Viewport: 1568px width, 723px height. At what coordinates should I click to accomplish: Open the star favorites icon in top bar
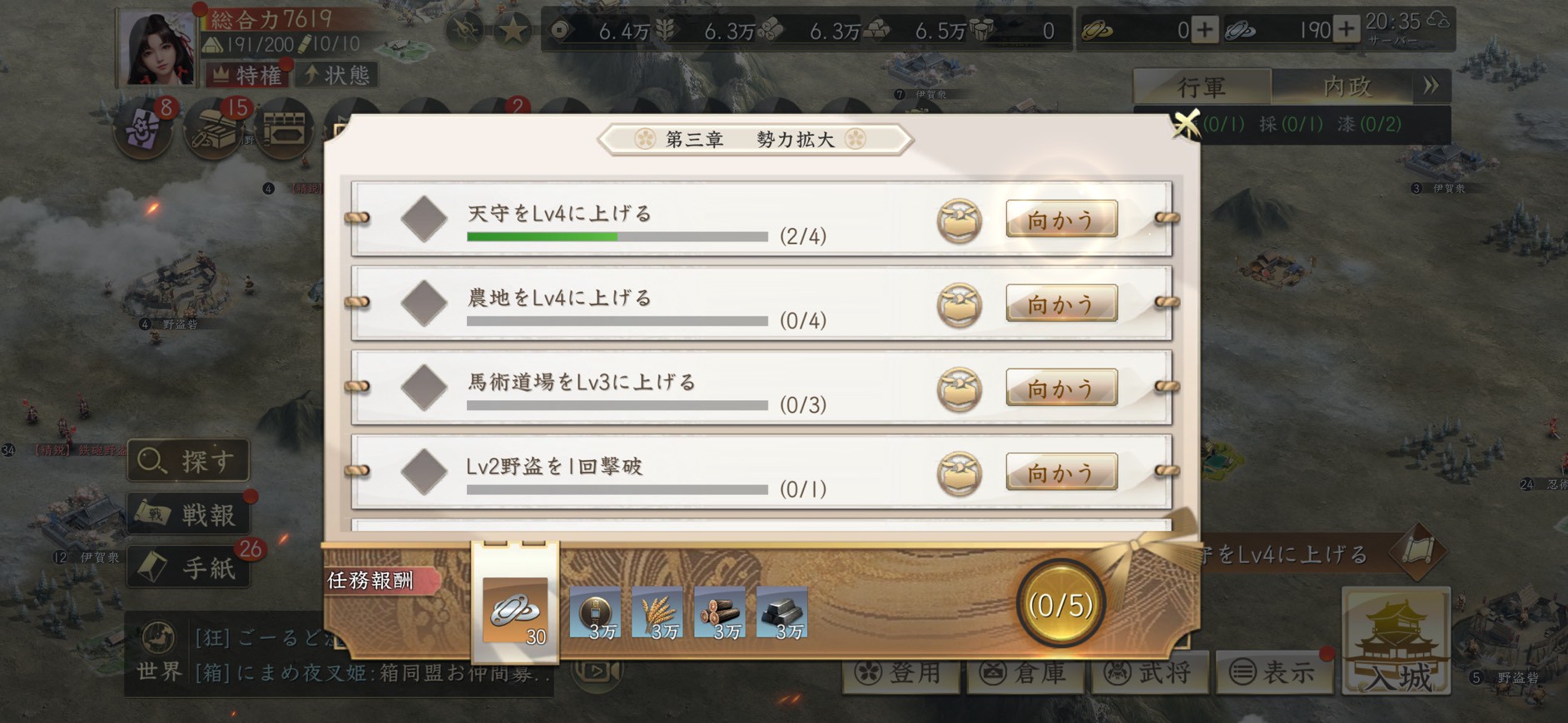[513, 32]
